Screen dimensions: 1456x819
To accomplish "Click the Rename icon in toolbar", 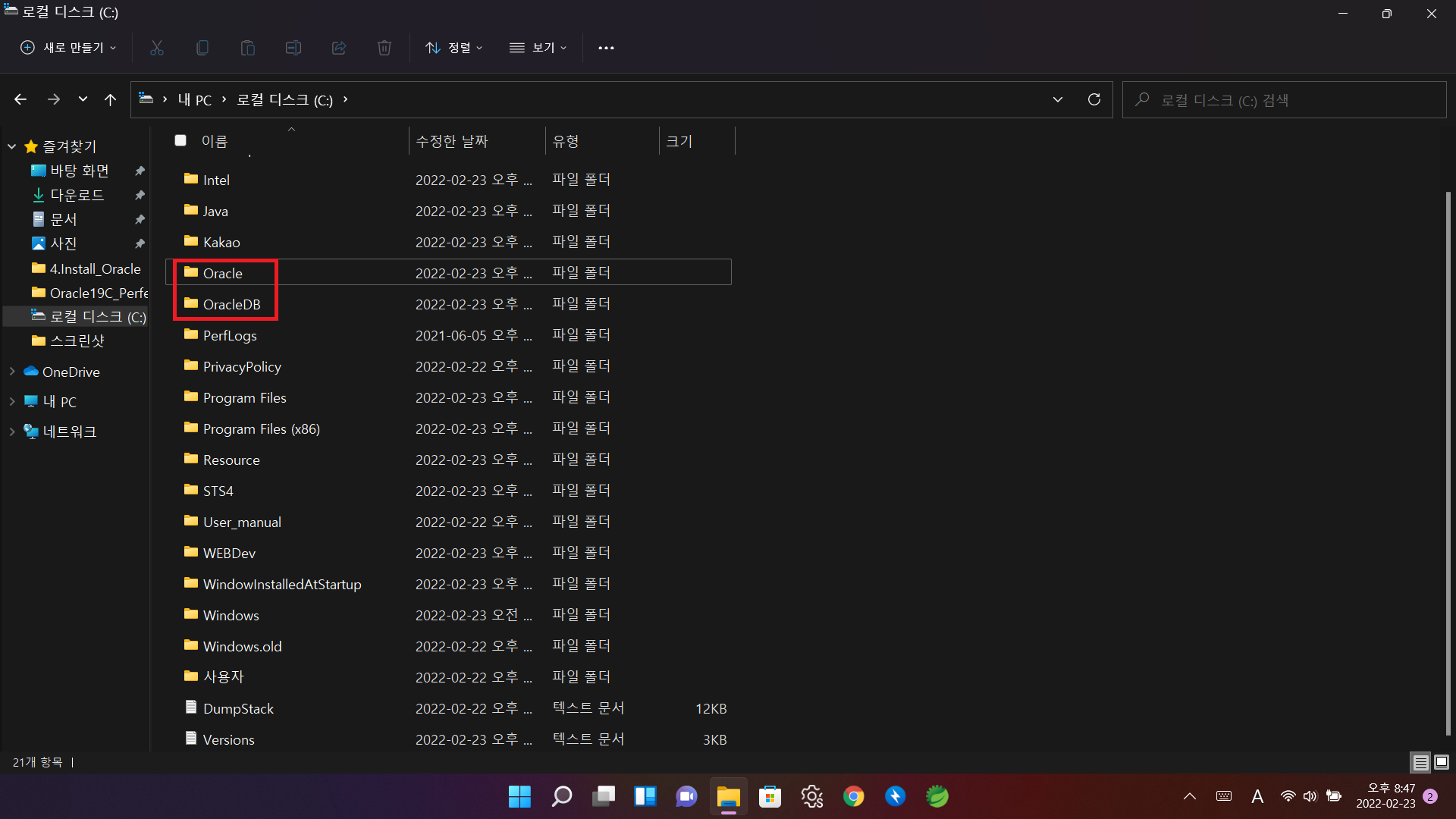I will click(x=293, y=48).
